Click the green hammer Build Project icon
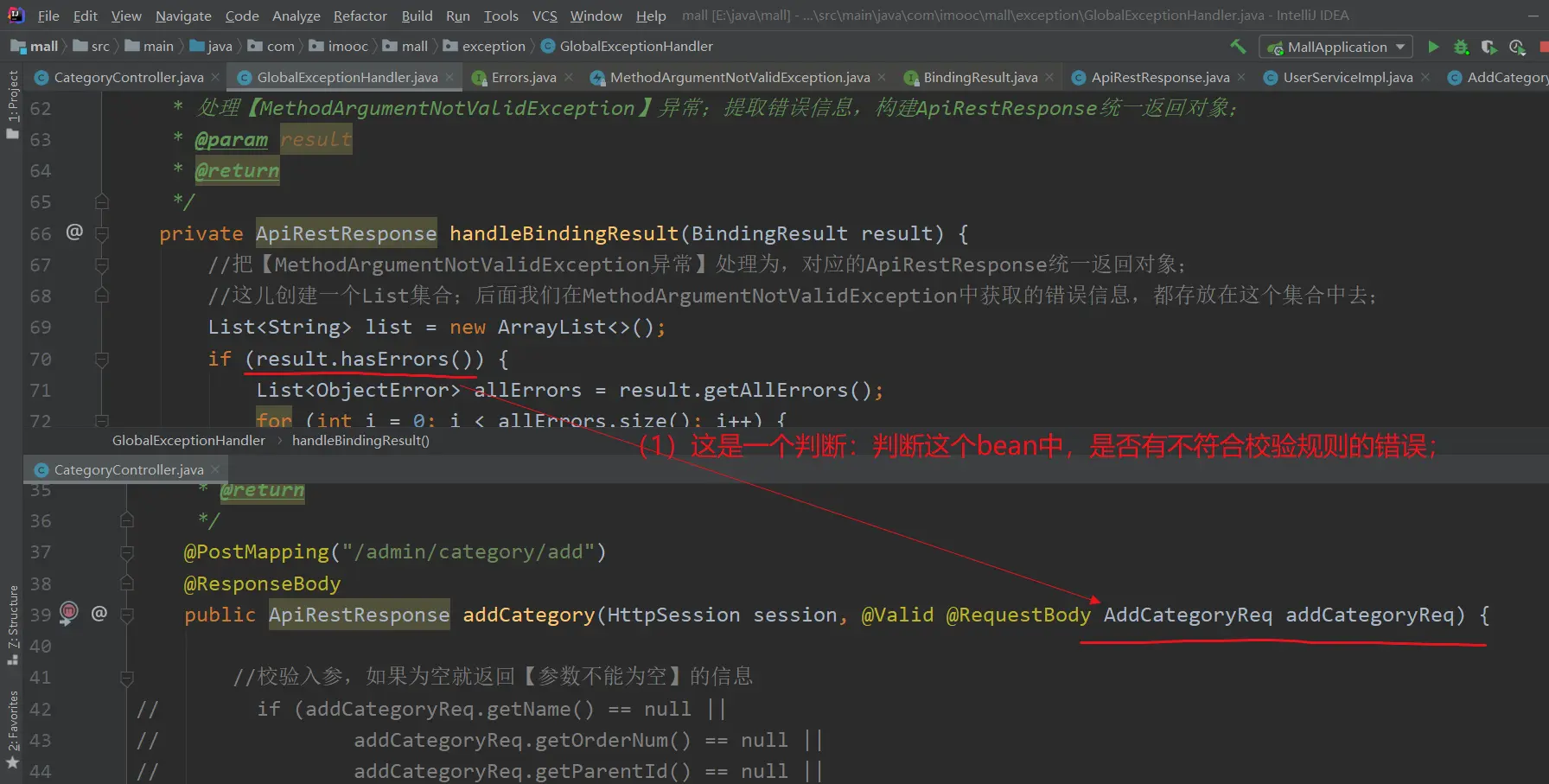This screenshot has width=1549, height=784. pos(1238,47)
